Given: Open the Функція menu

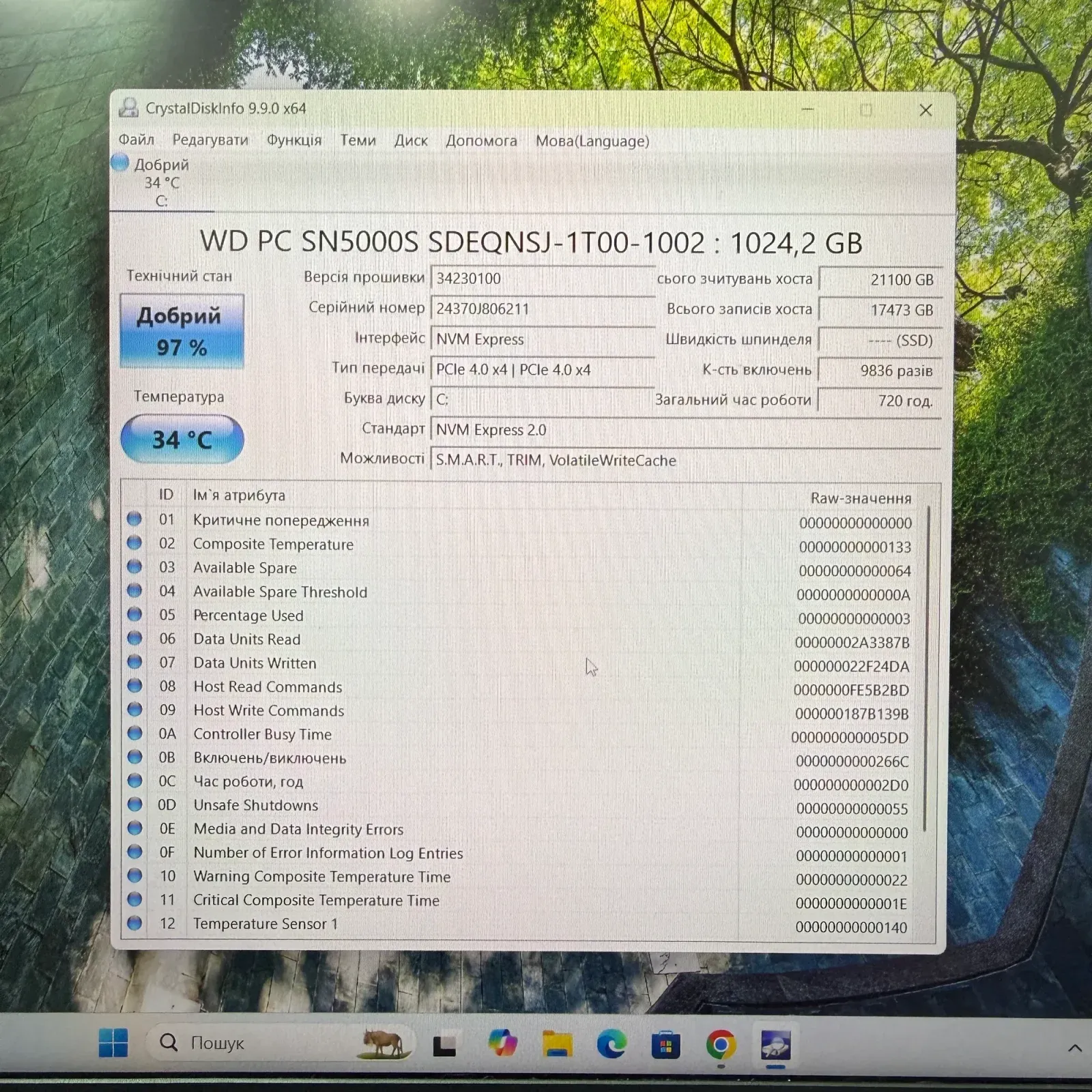Looking at the screenshot, I should coord(294,140).
